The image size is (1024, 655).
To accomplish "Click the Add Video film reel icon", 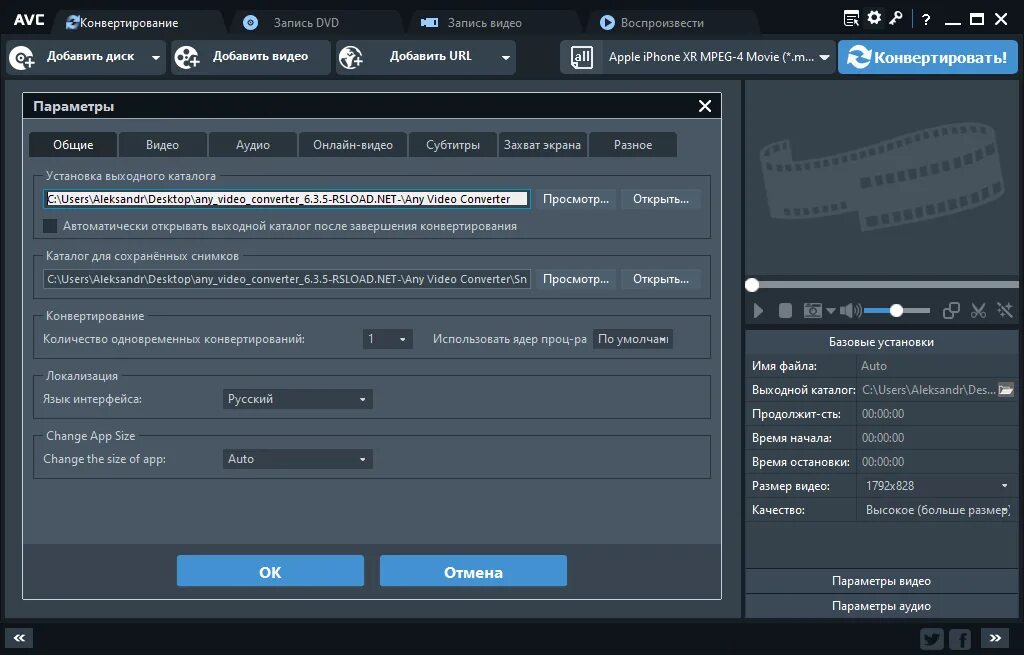I will (187, 57).
